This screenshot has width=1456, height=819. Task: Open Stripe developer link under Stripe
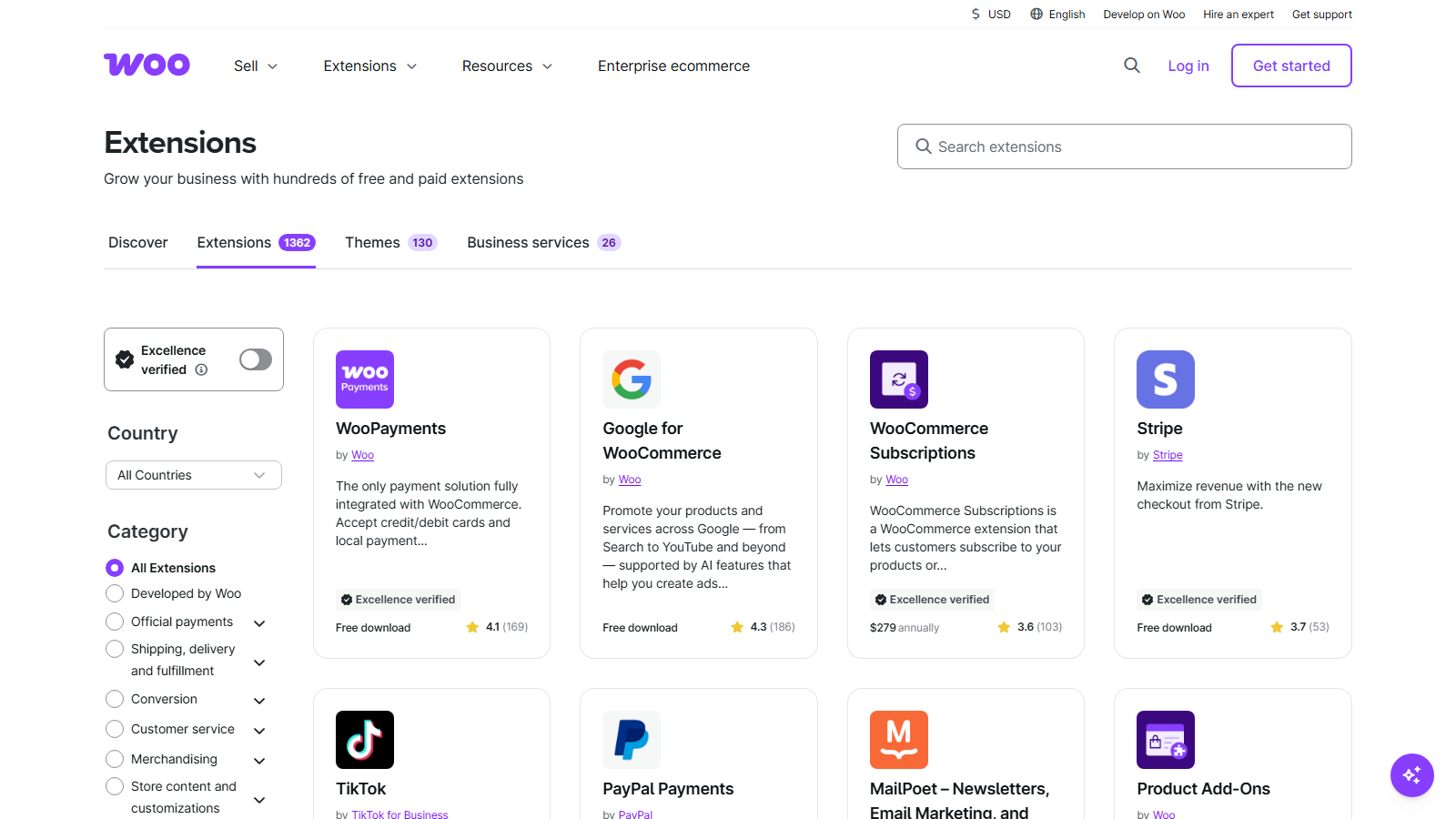(x=1168, y=455)
